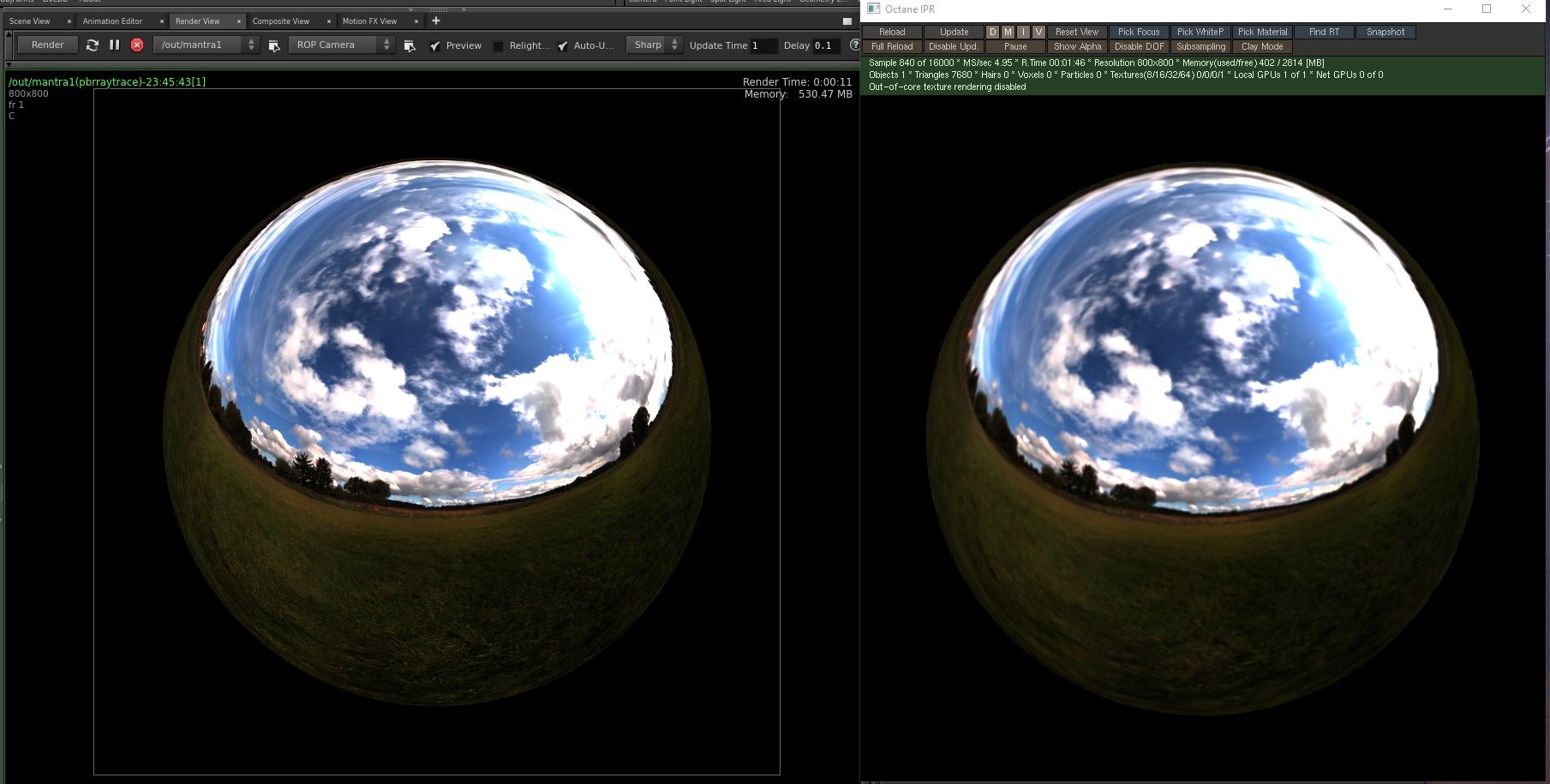
Task: Click the Render button in the Render View
Action: click(x=48, y=45)
